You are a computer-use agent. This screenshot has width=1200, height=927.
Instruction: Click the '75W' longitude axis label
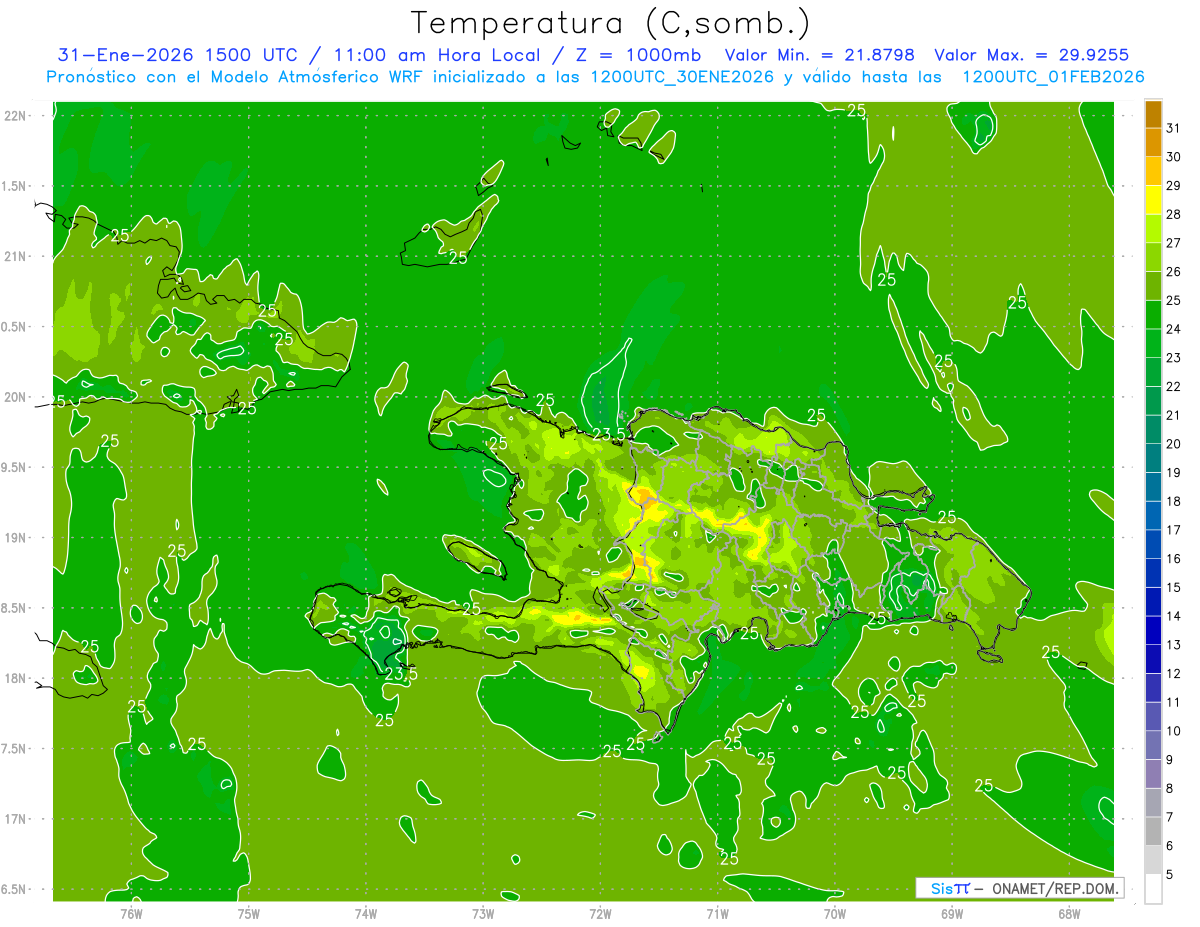click(249, 913)
